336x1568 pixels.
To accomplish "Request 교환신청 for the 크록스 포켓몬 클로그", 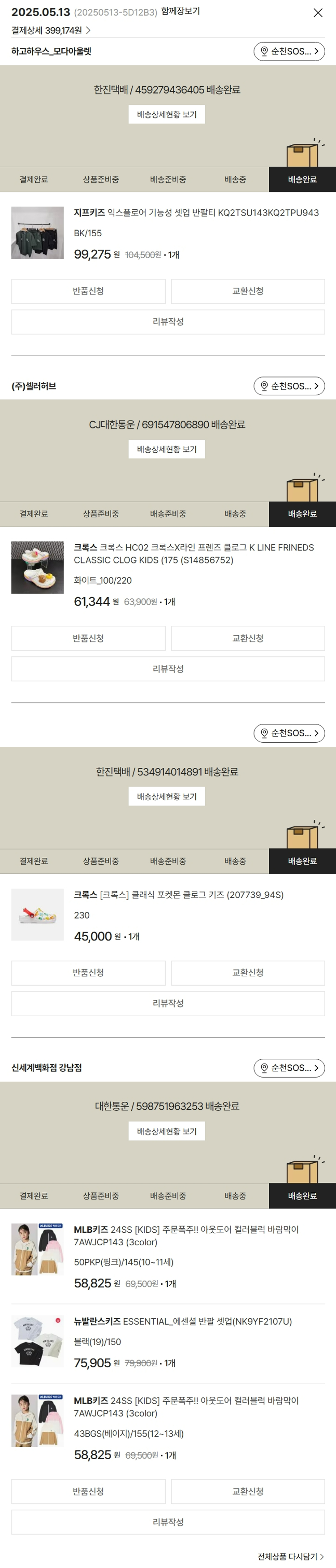I will coord(248,973).
